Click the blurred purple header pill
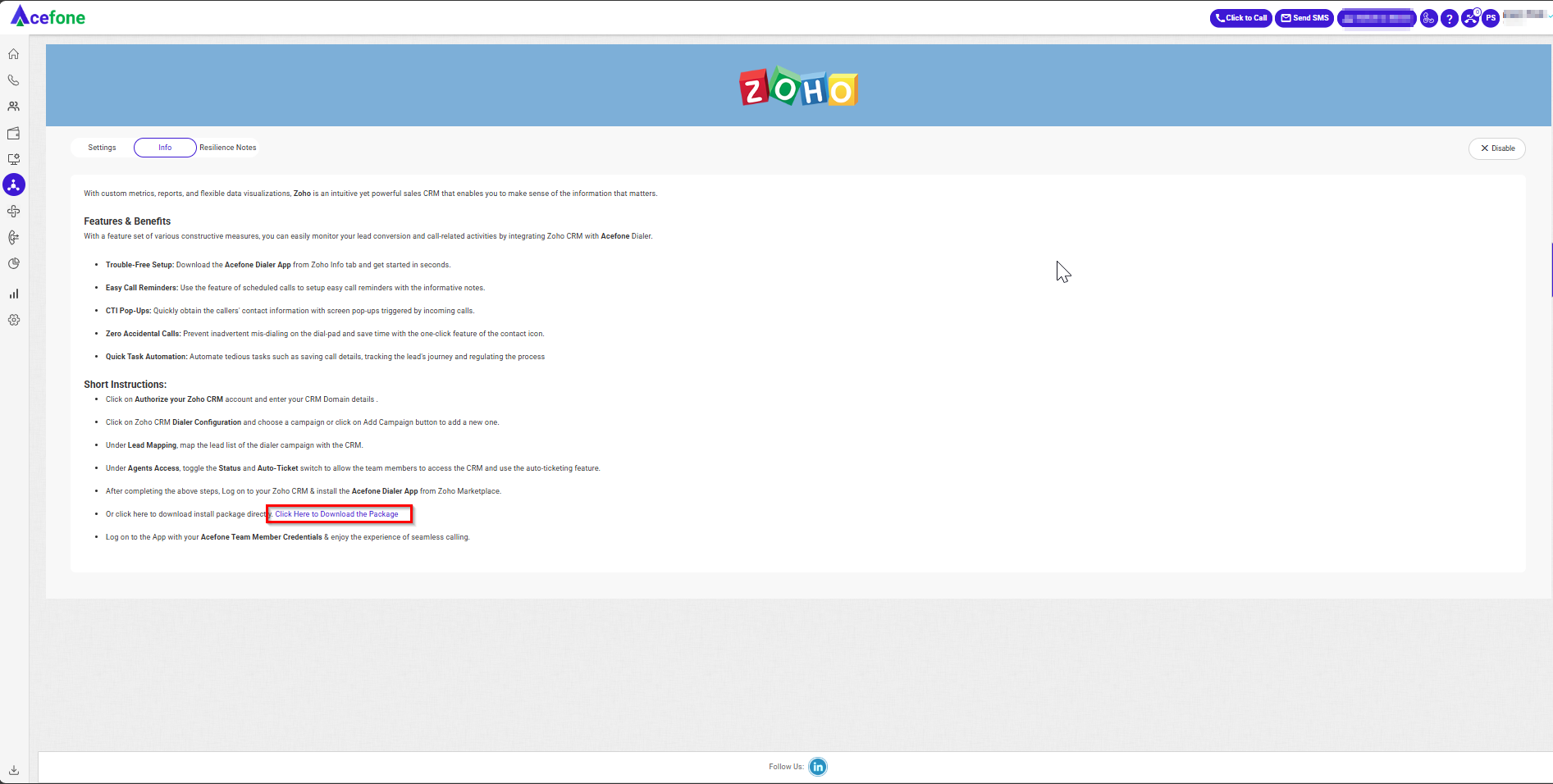1553x784 pixels. tap(1377, 18)
